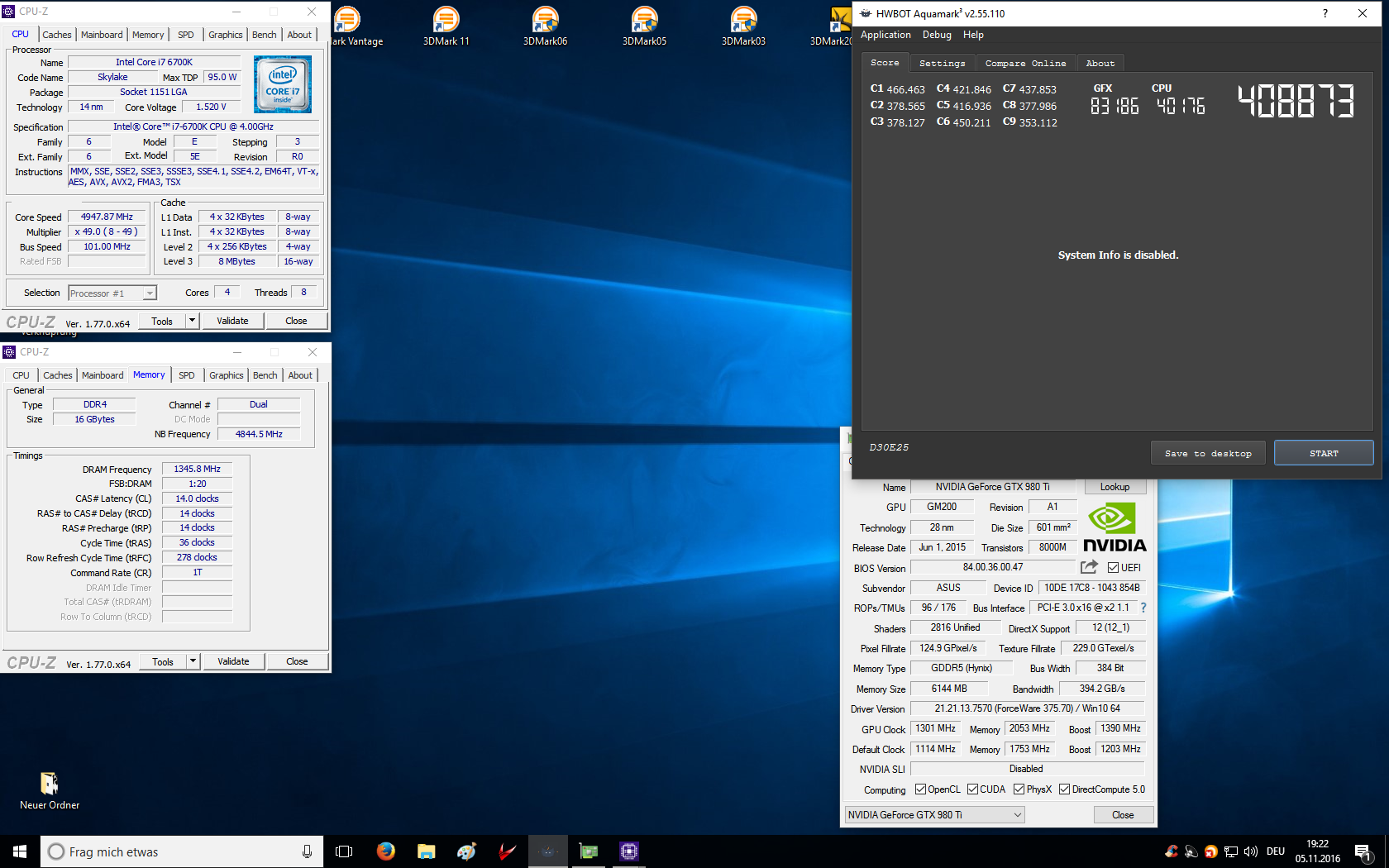Screen dimensions: 1389x868
Task: Open the Debug menu in Aquamark
Action: (x=937, y=35)
